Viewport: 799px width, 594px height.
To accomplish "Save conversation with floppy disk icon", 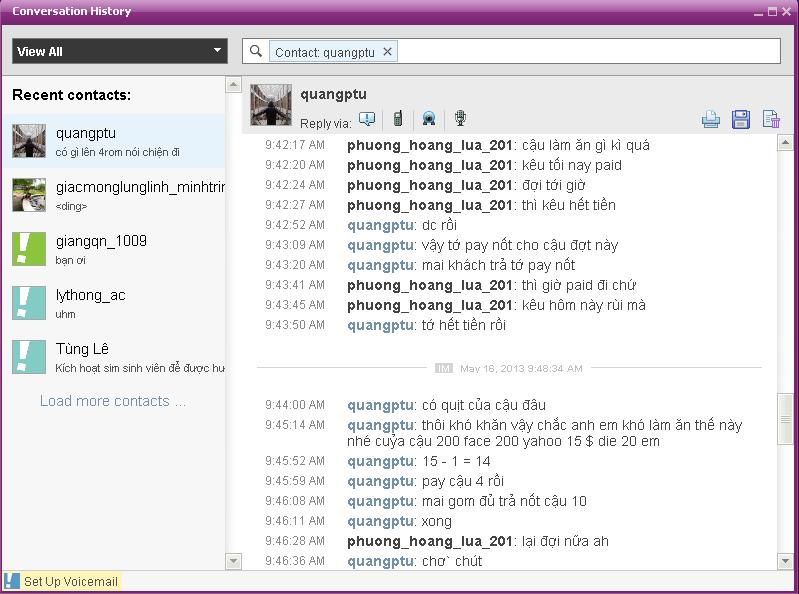I will pyautogui.click(x=741, y=119).
